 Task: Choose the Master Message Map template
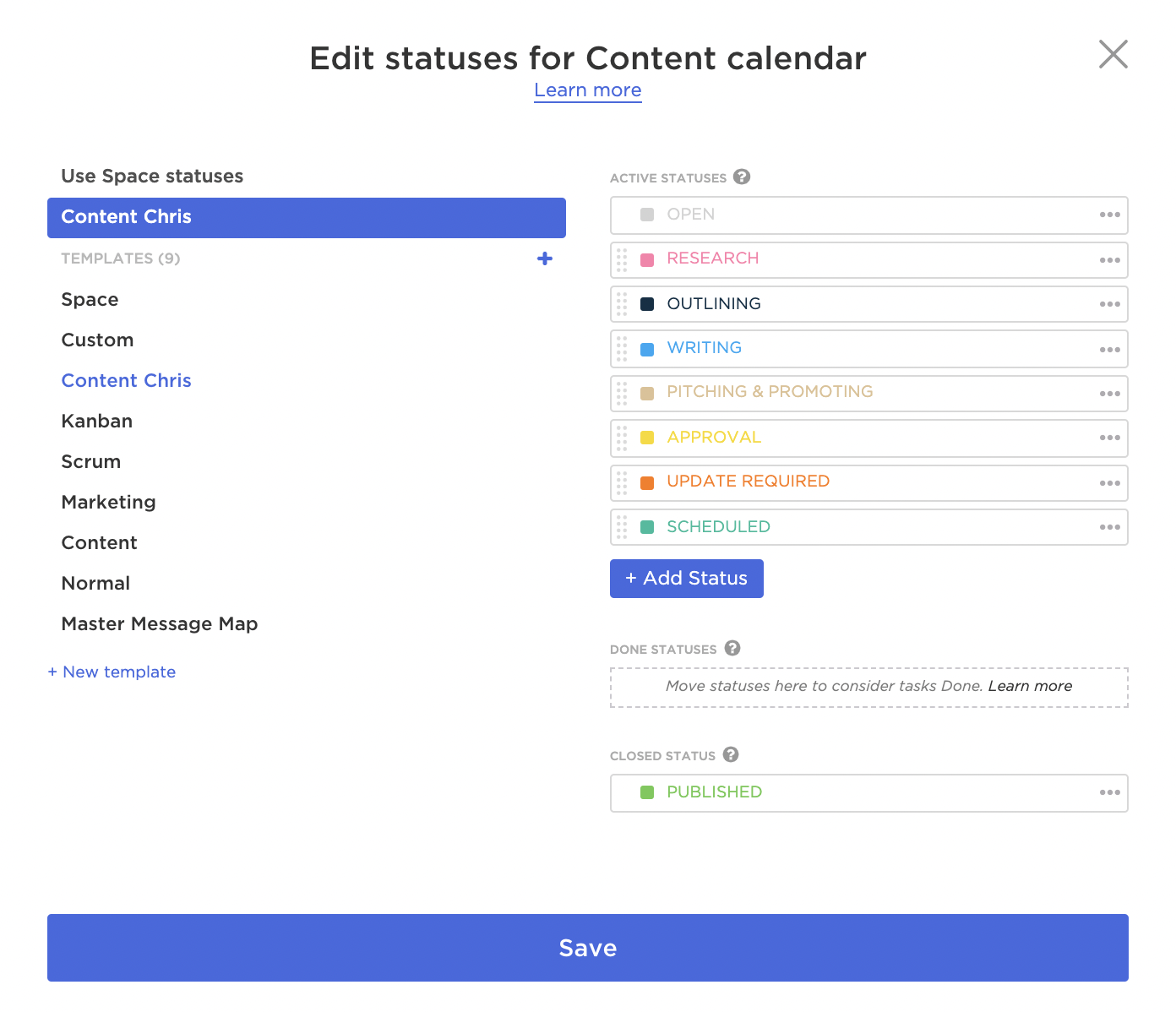pyautogui.click(x=160, y=623)
